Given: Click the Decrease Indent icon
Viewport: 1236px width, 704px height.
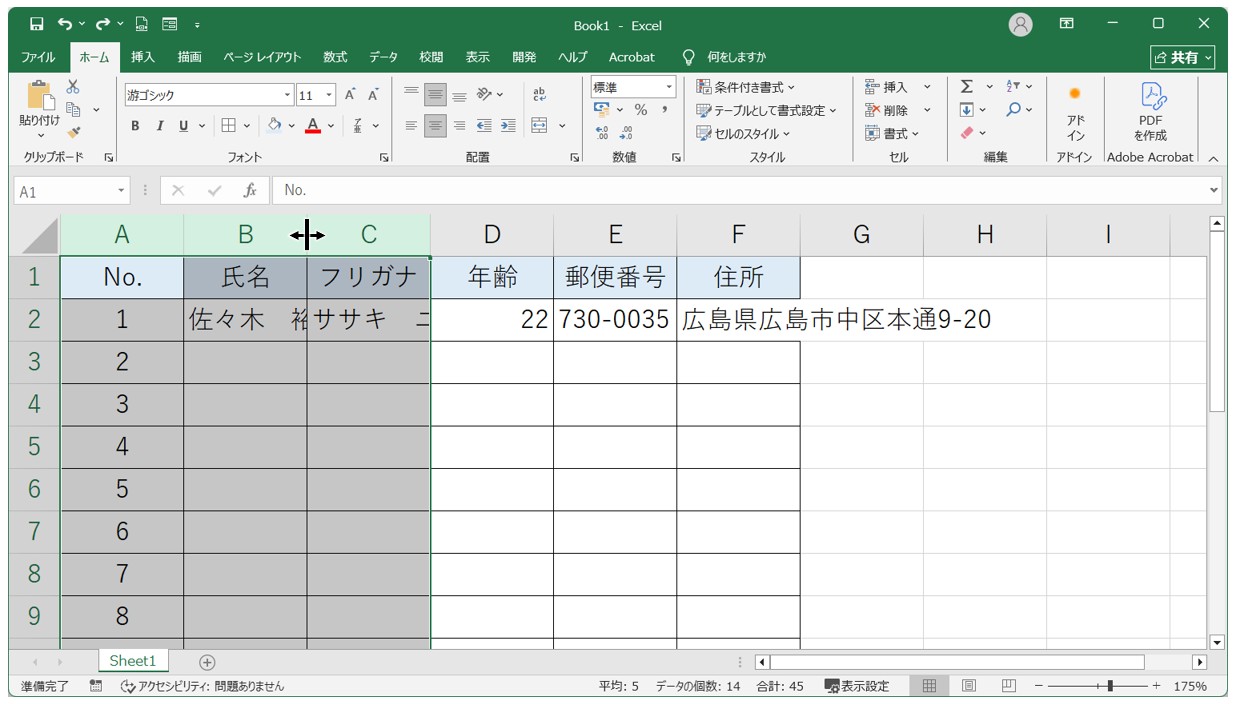Looking at the screenshot, I should coord(484,125).
